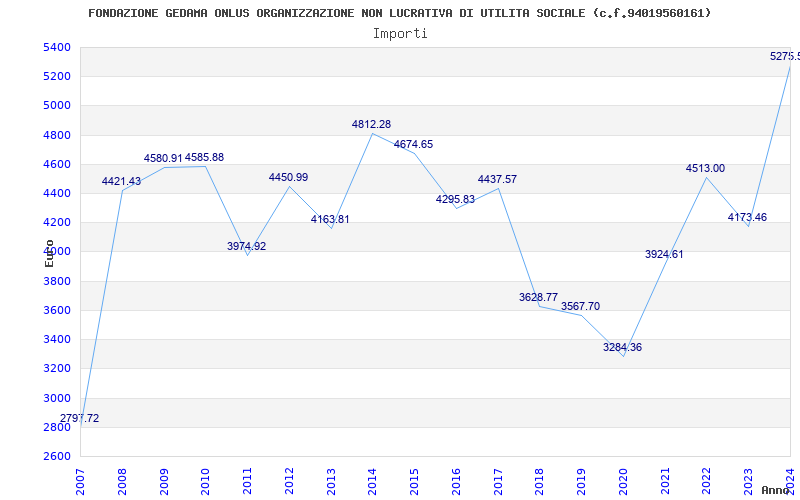
Task: Select the data label 4450.99
Action: pyautogui.click(x=288, y=177)
